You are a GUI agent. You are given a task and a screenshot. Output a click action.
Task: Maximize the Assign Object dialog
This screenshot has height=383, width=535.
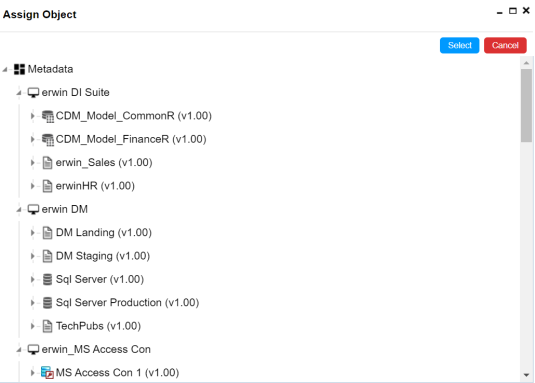click(512, 11)
